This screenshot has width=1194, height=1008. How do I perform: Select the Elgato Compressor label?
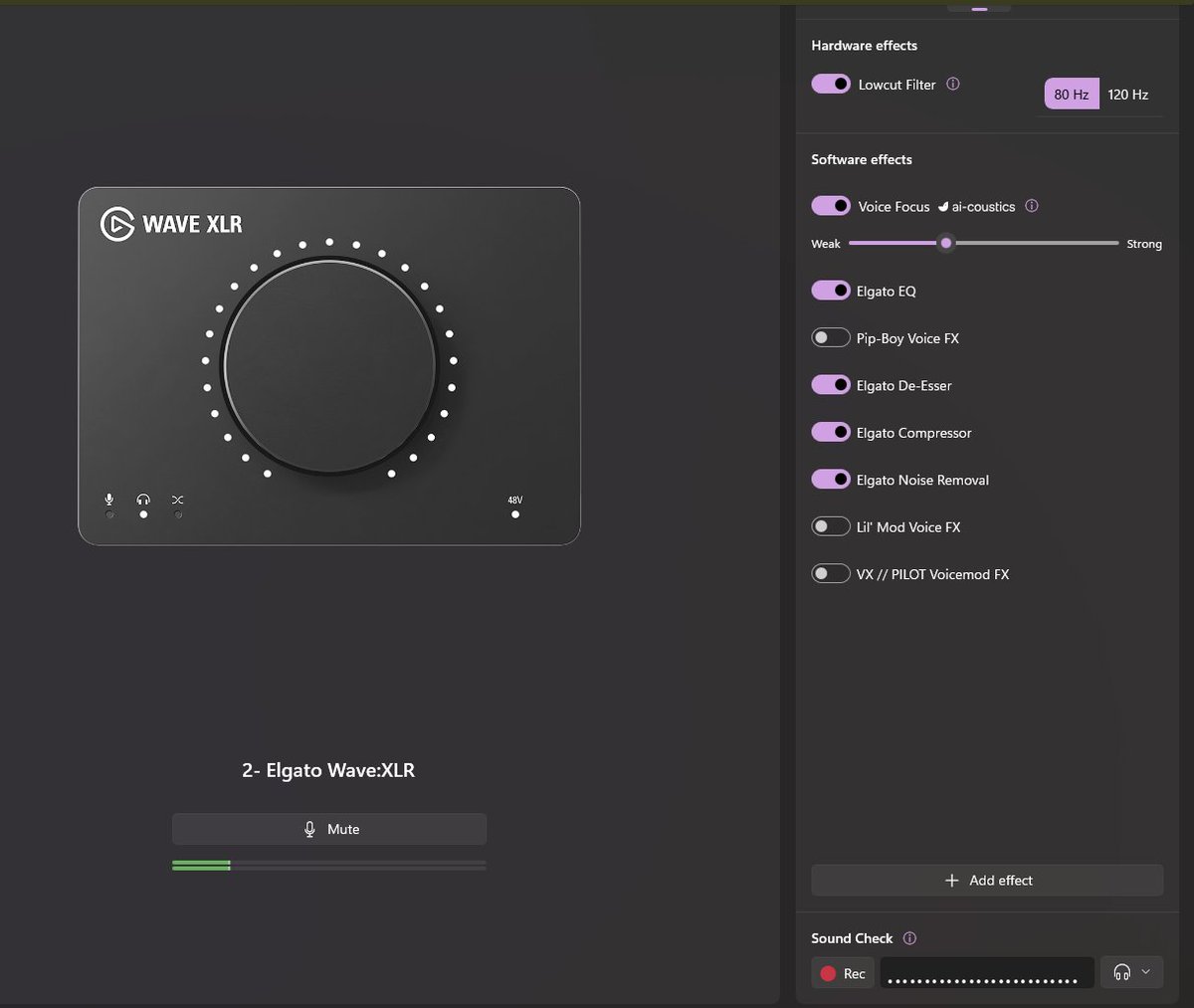(914, 433)
